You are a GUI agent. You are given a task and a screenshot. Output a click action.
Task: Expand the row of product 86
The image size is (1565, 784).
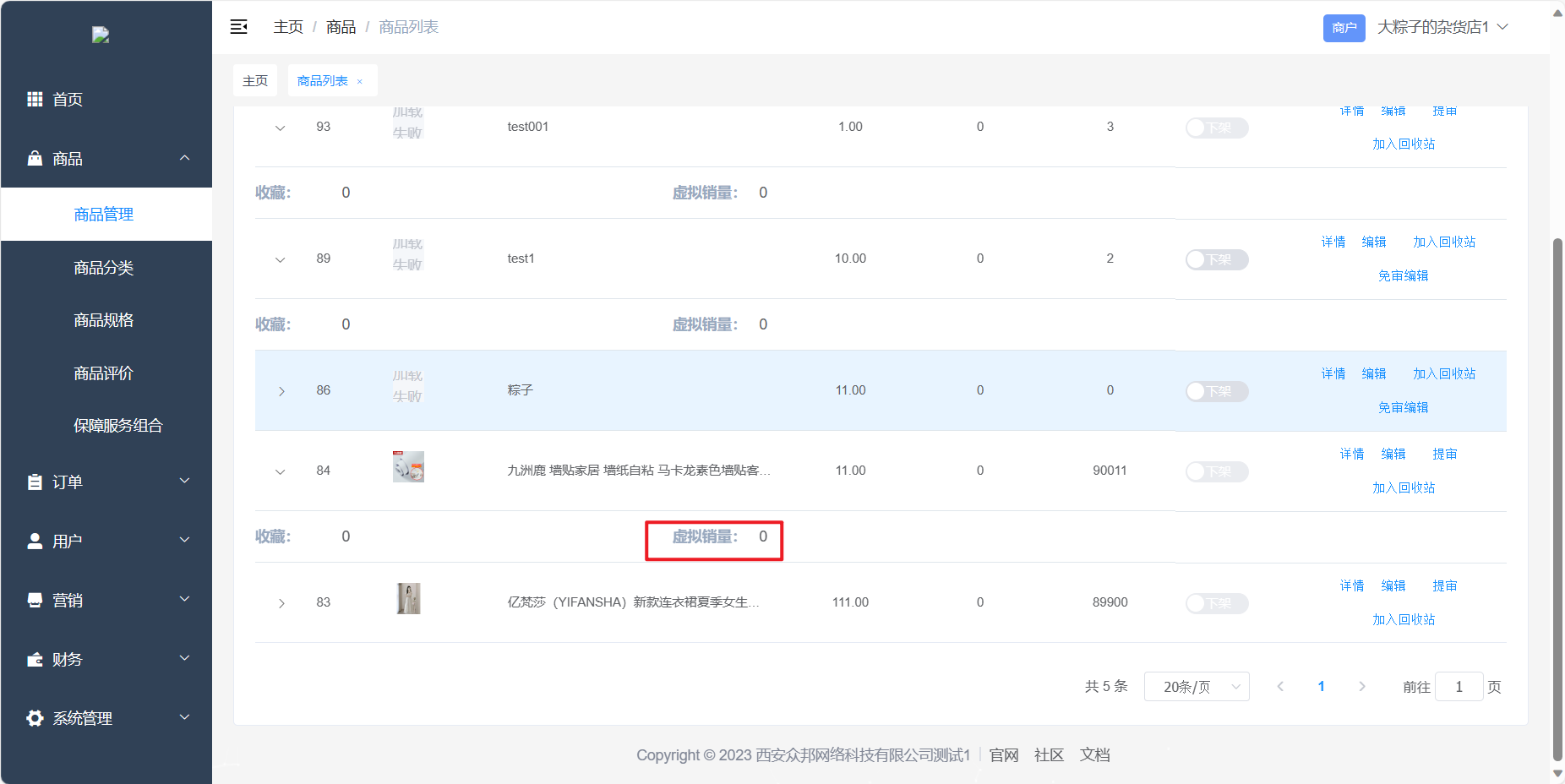point(281,391)
